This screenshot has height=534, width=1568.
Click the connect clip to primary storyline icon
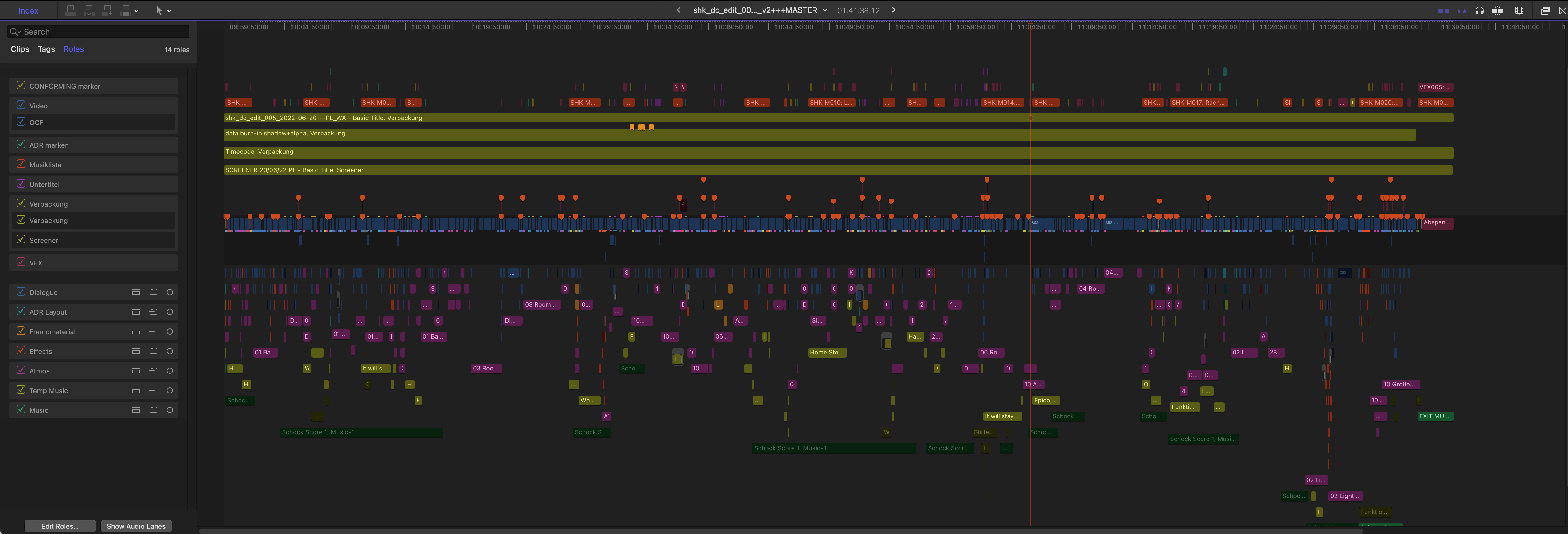tap(71, 10)
